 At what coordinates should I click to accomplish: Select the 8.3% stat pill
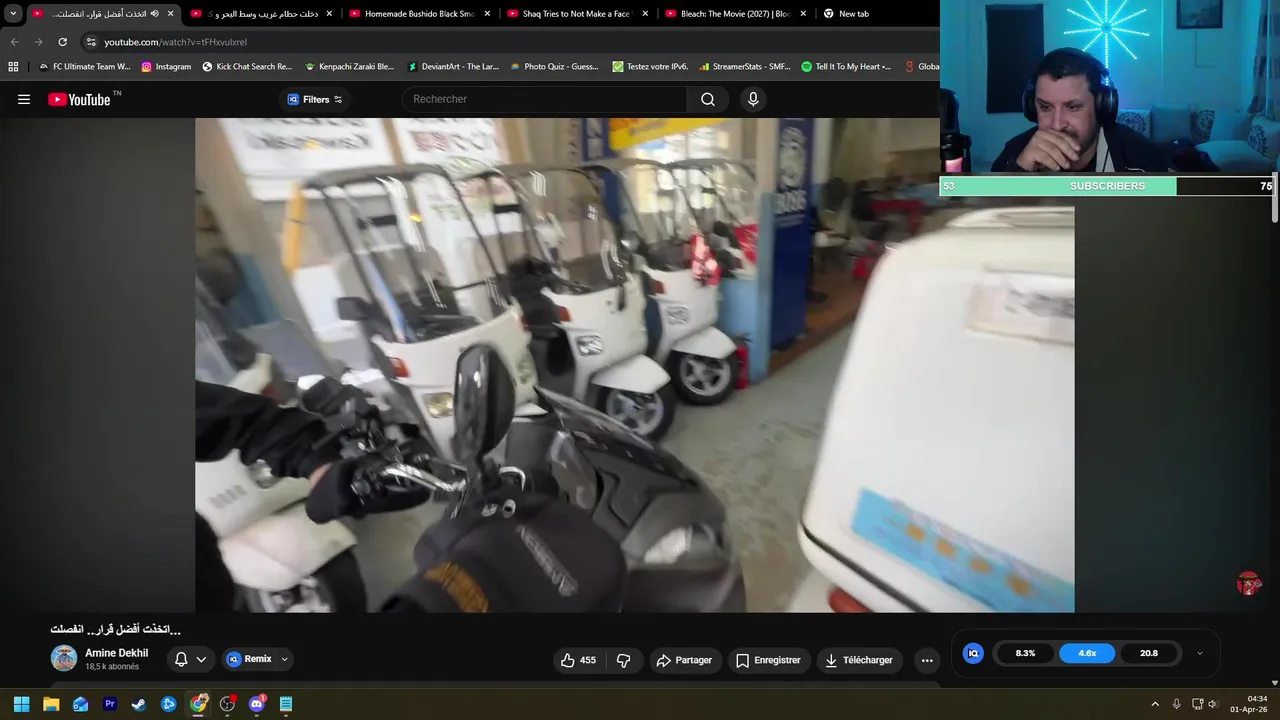click(1025, 653)
